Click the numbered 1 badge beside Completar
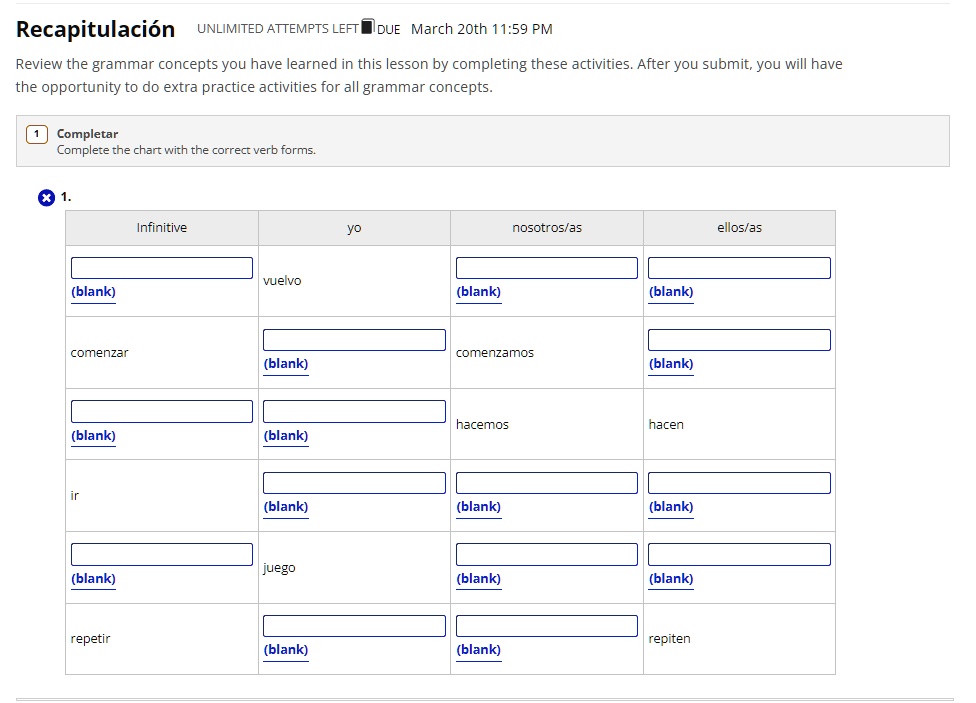The height and width of the screenshot is (703, 976). (37, 134)
